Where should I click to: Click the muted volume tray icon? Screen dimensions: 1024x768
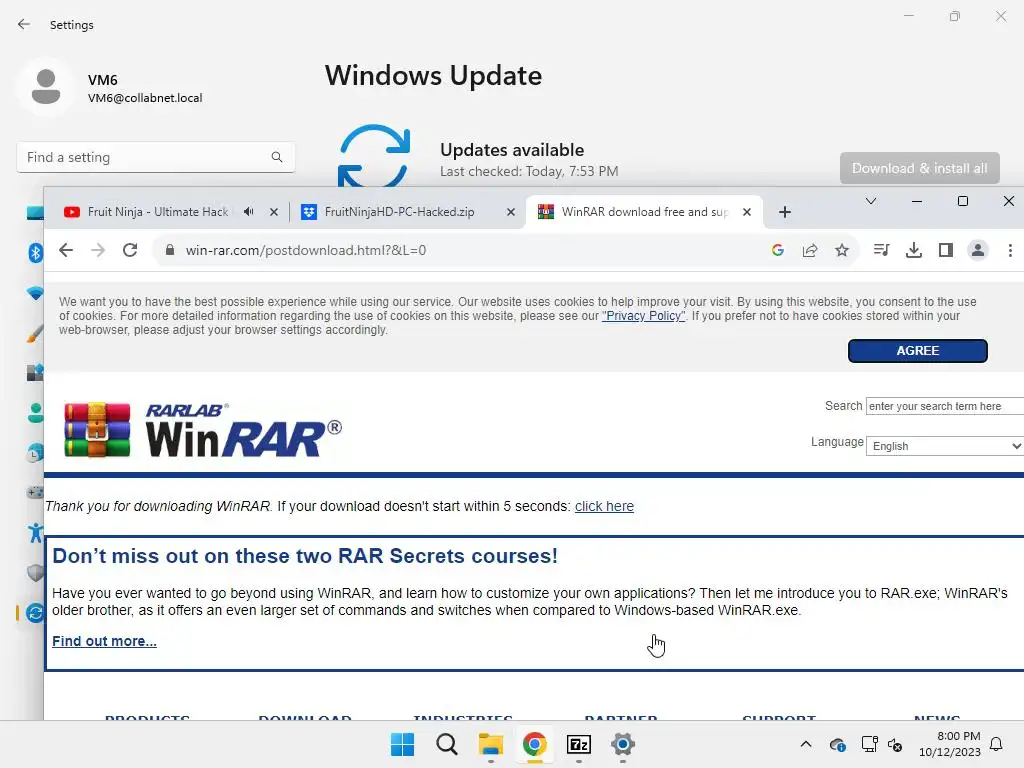[895, 744]
